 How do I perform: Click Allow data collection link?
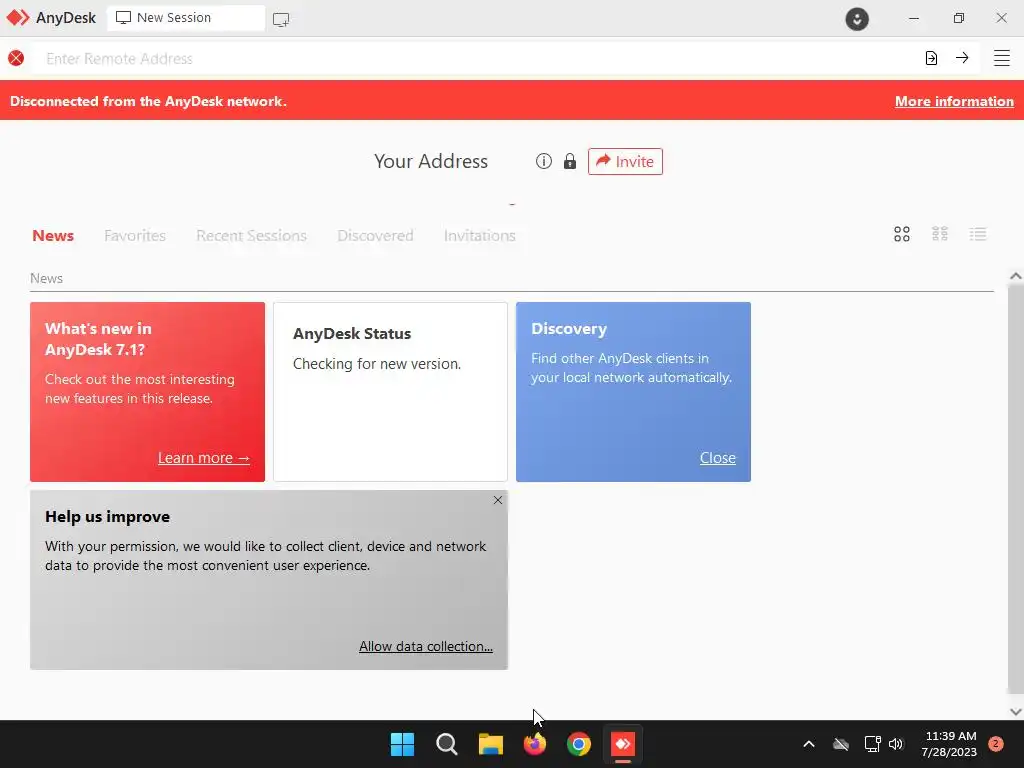(426, 646)
